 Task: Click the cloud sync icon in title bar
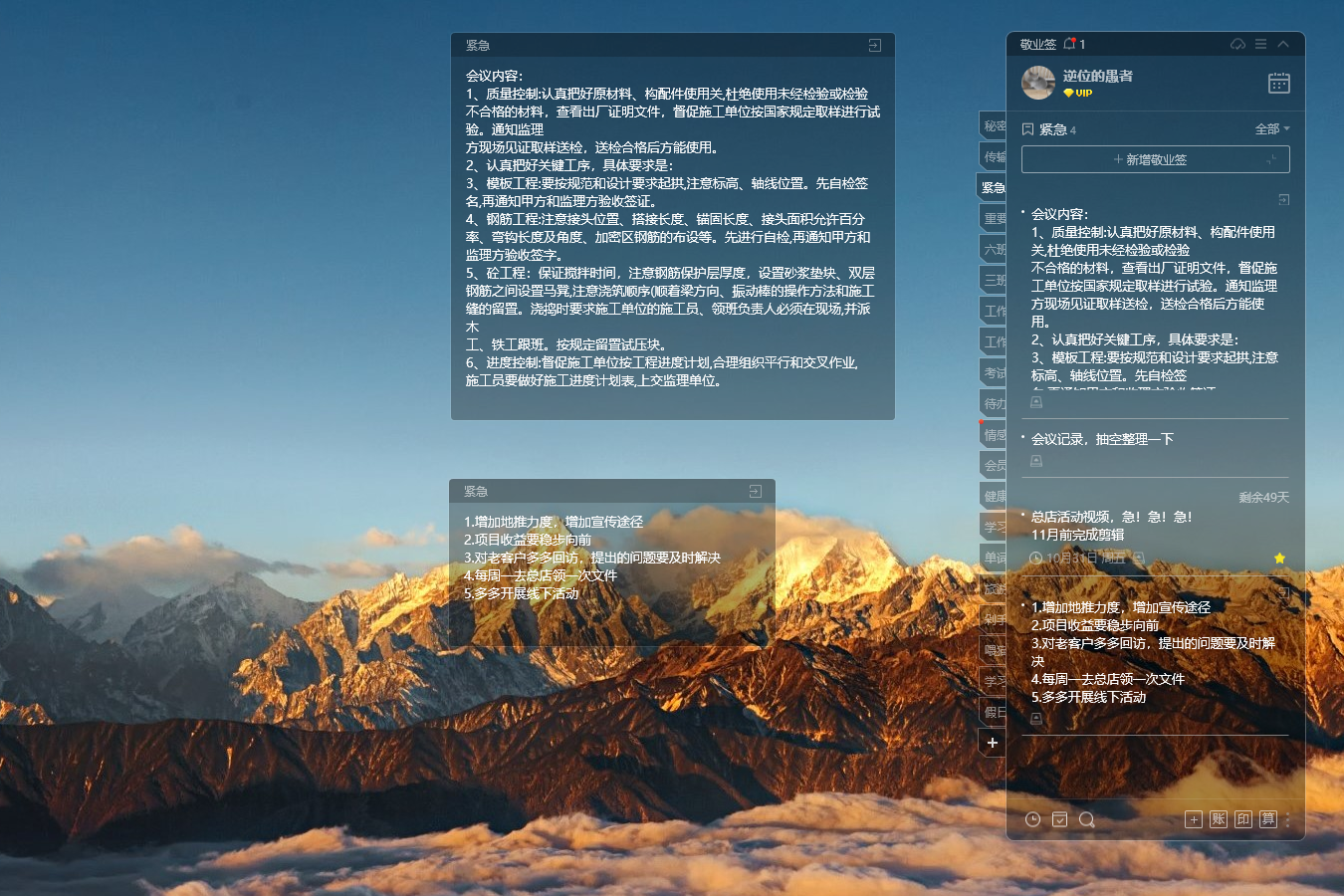(1237, 44)
